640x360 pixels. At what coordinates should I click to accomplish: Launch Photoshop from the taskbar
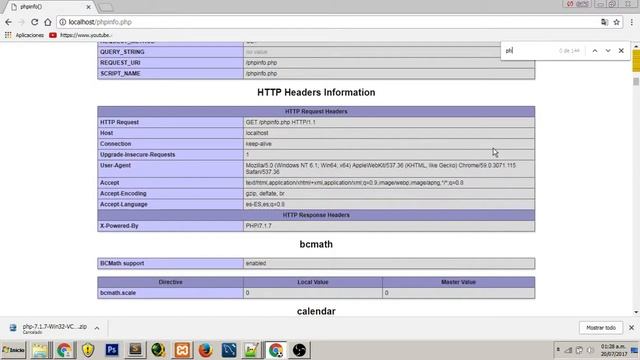point(112,350)
